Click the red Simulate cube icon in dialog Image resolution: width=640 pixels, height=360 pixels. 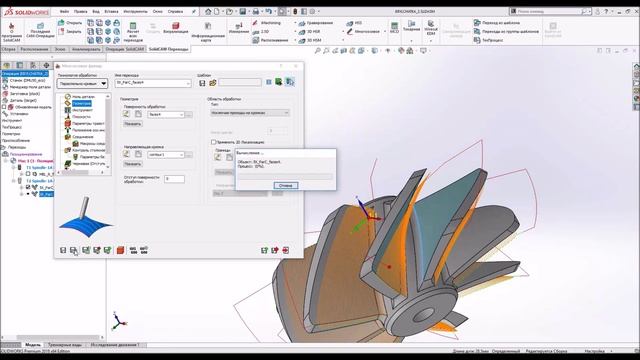(x=120, y=250)
